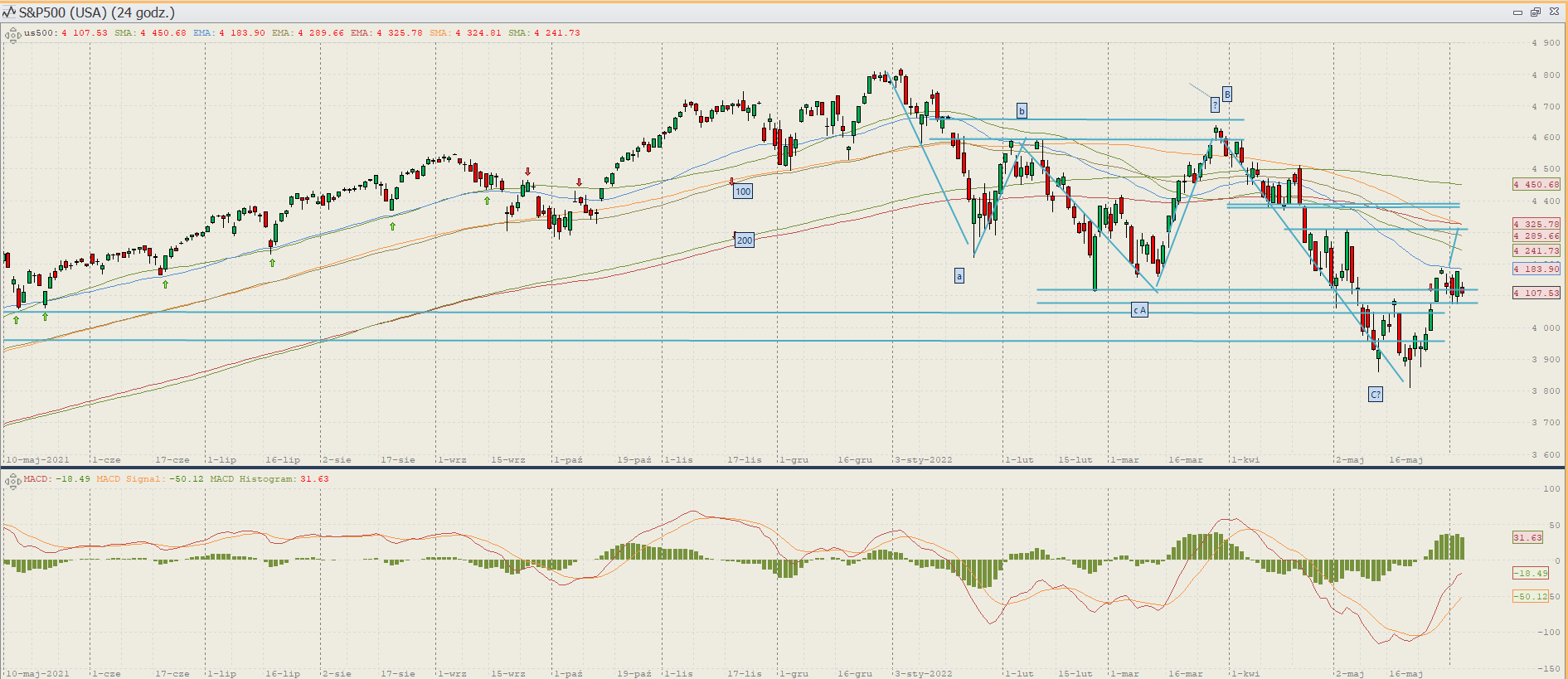This screenshot has width=1568, height=679.
Task: Click the 'C?' wave label annotation
Action: pyautogui.click(x=1376, y=395)
